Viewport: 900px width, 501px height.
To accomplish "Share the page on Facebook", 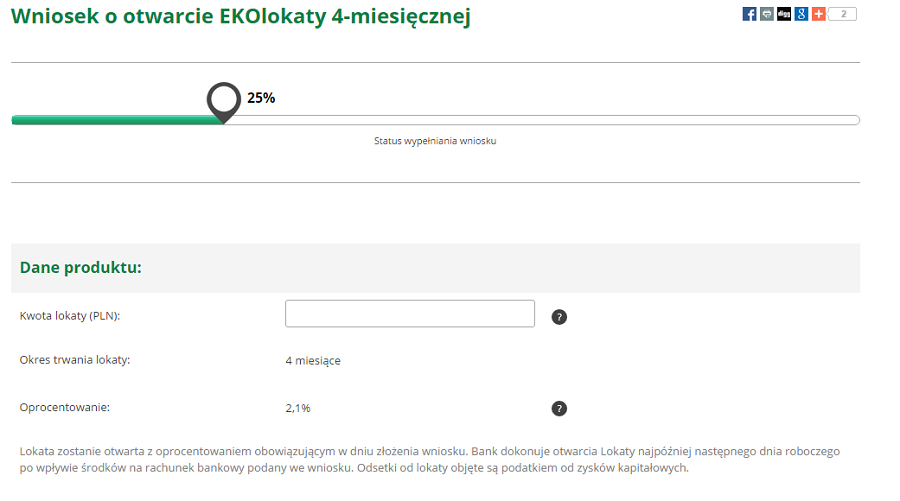I will click(x=749, y=14).
